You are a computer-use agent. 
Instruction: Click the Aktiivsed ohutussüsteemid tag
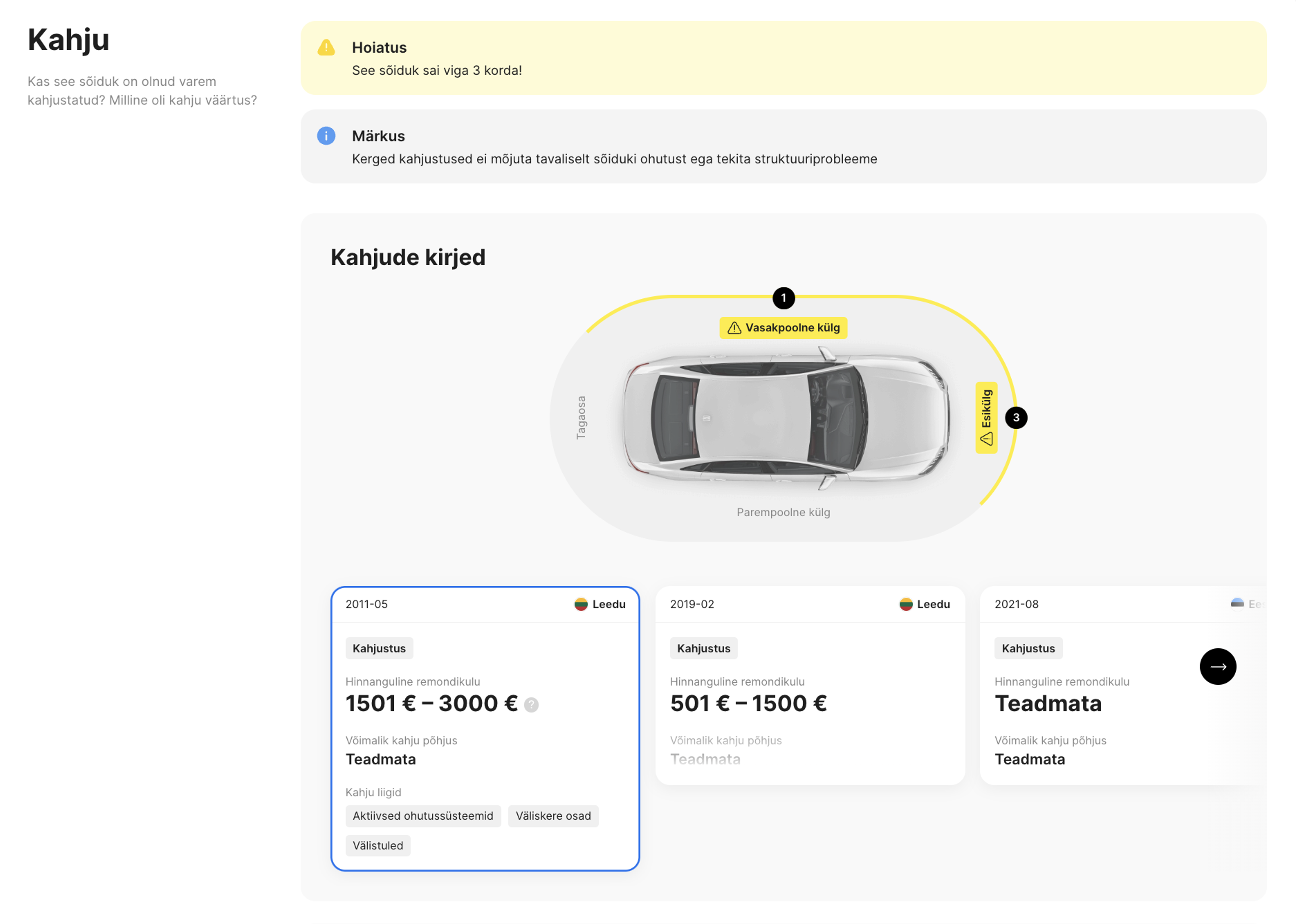coord(423,815)
